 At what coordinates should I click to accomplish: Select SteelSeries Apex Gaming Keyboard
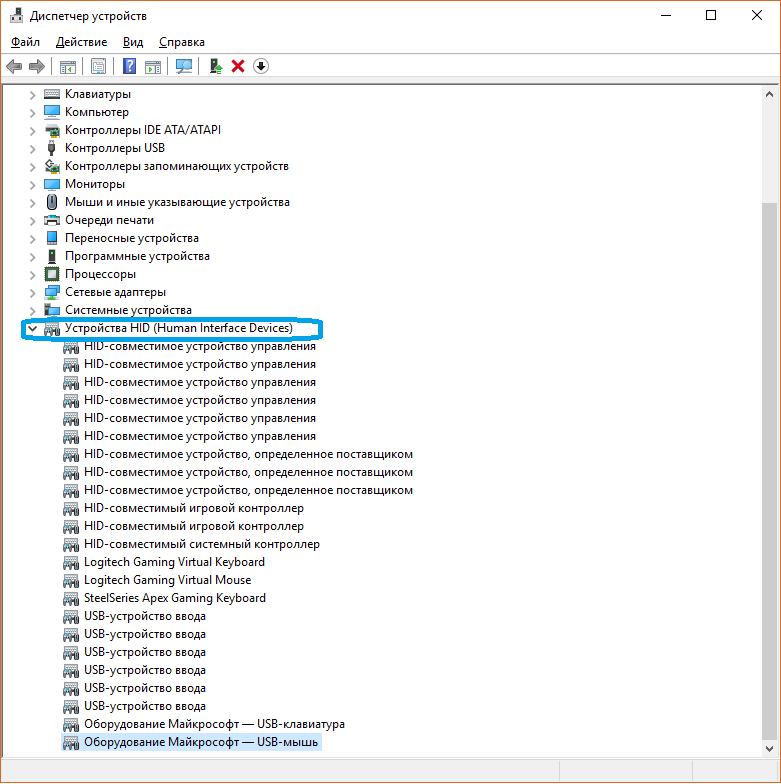tap(174, 598)
